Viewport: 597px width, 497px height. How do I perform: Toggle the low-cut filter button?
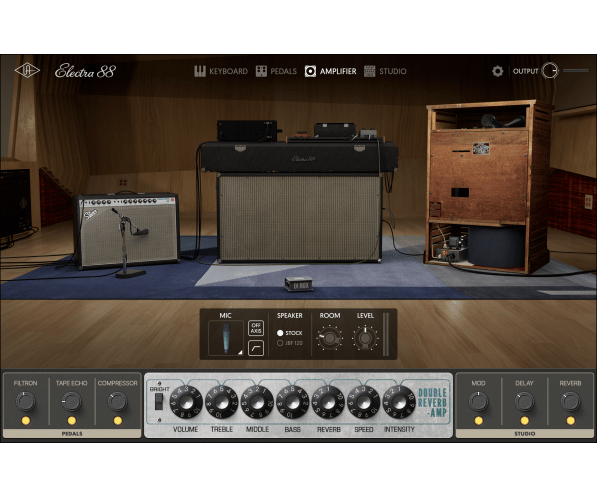pos(256,348)
